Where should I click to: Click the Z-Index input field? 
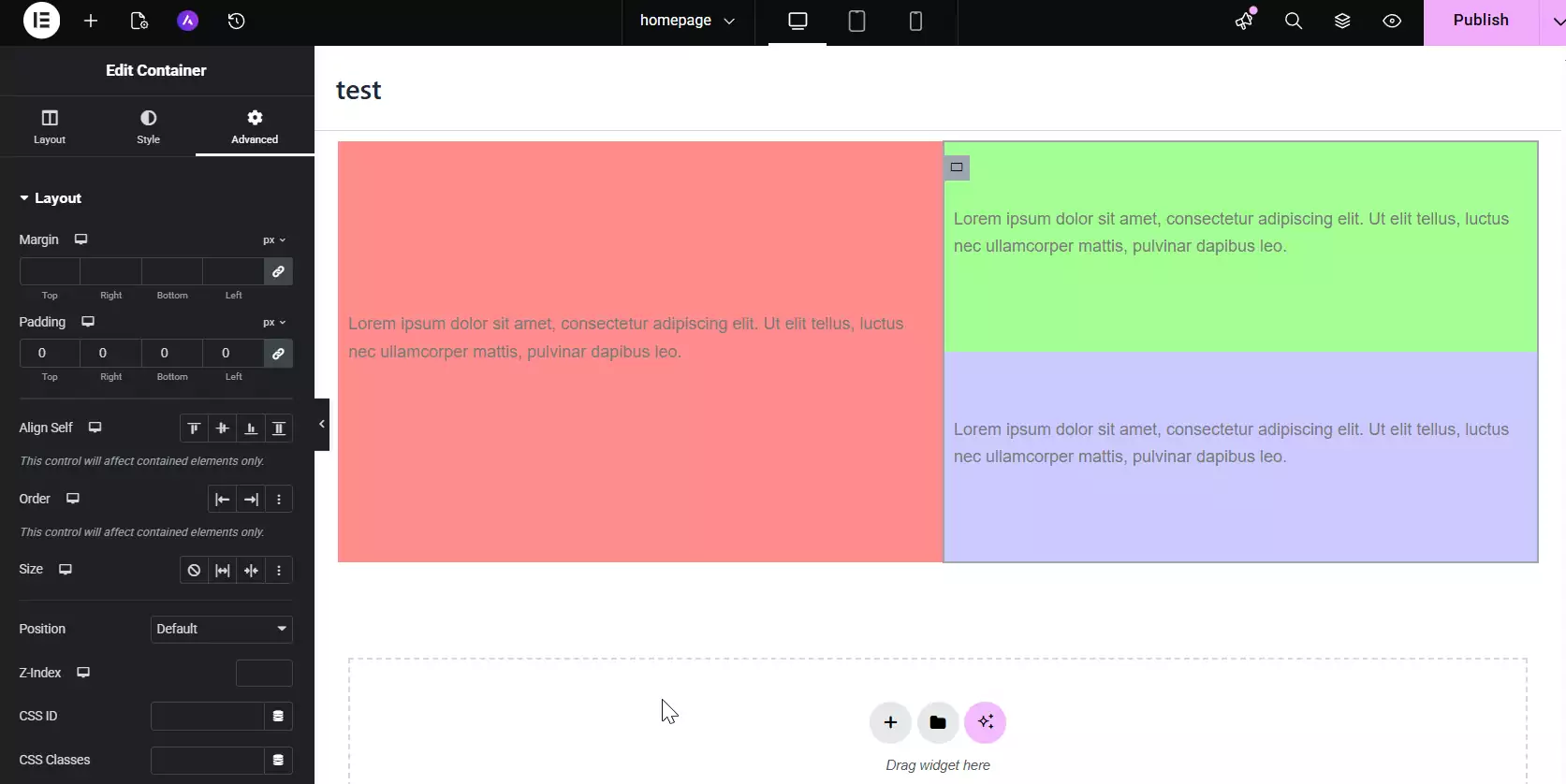tap(264, 673)
